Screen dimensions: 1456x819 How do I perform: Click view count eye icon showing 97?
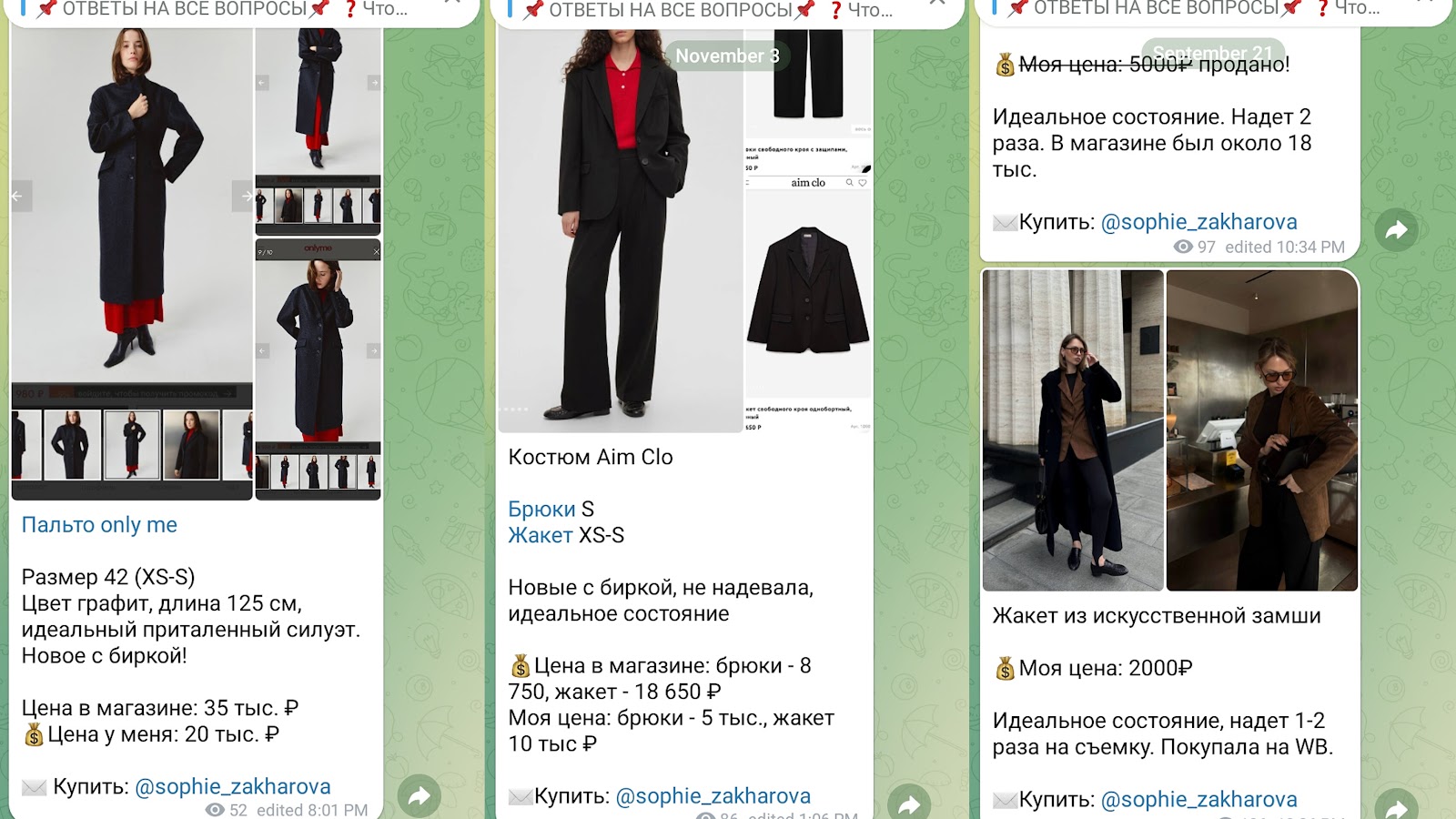(1182, 247)
